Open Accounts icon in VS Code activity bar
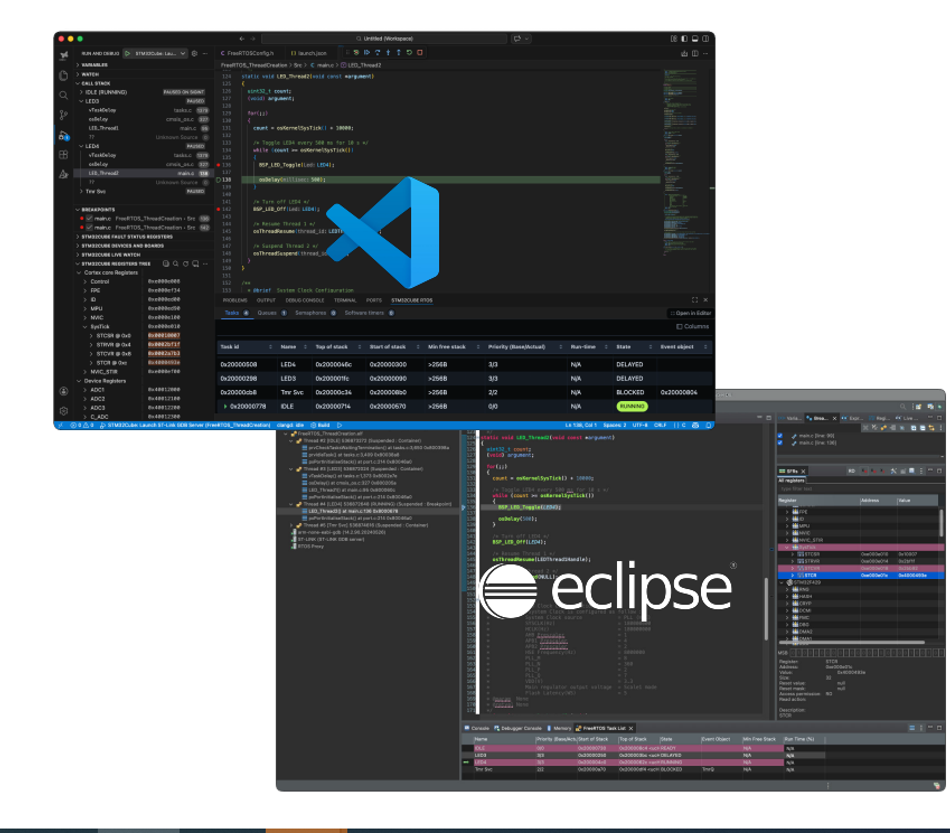 (64, 391)
